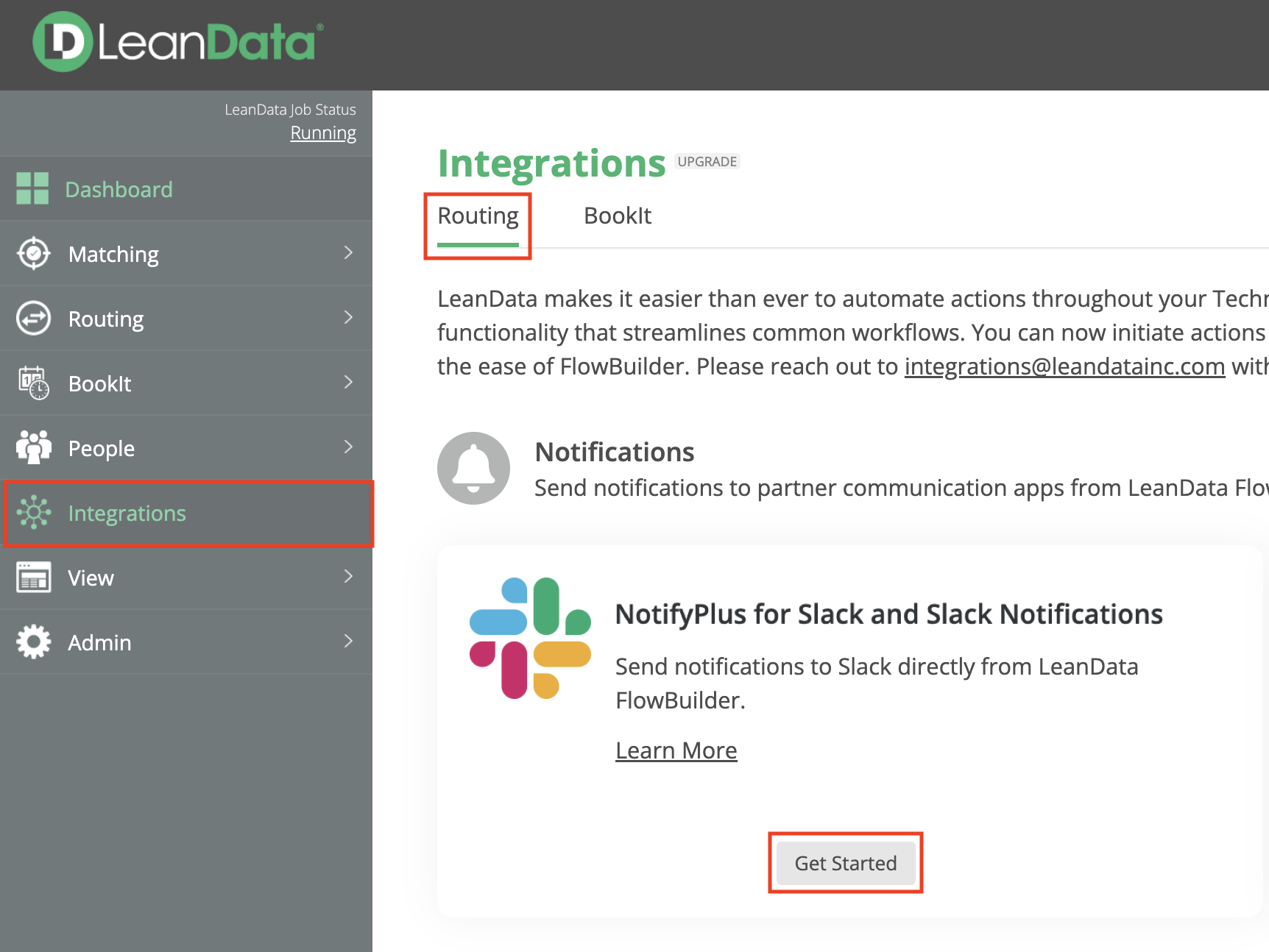Click the LeanData logo

point(177,42)
